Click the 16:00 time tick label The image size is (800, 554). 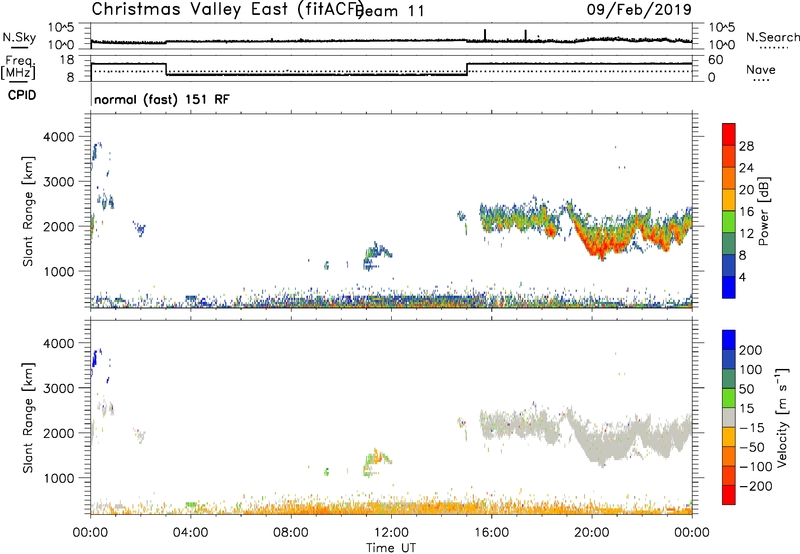click(491, 533)
